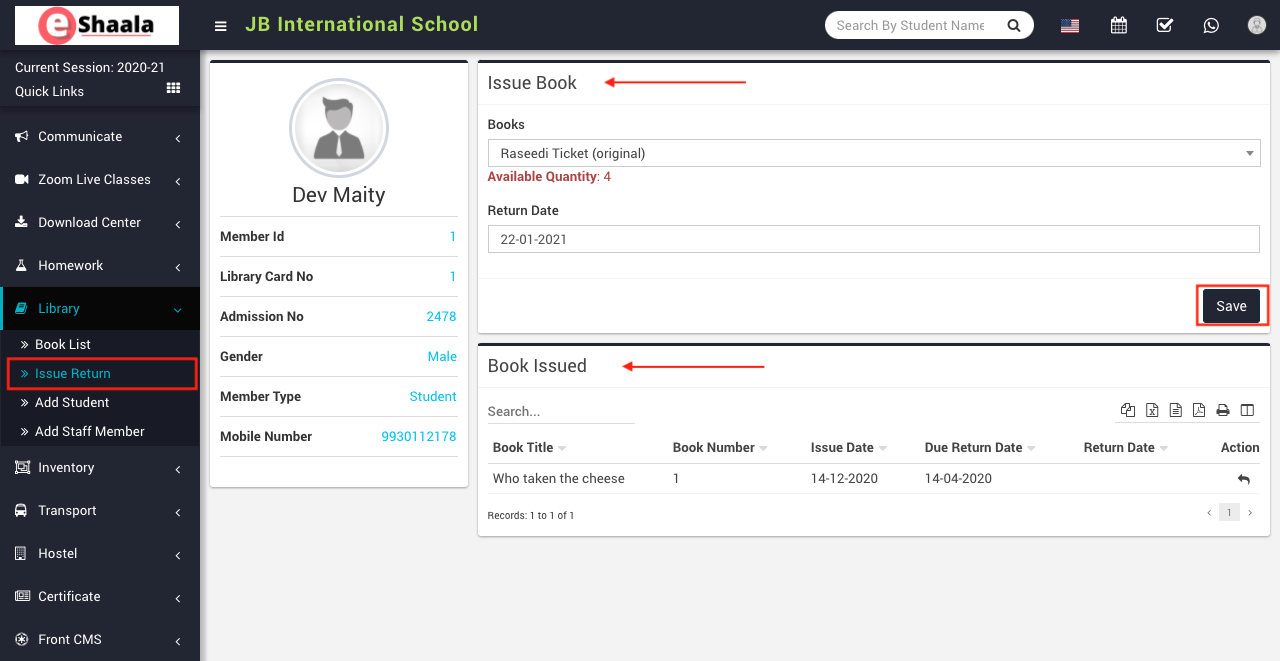Toggle column visibility icon in table
This screenshot has height=661, width=1280.
point(1247,410)
